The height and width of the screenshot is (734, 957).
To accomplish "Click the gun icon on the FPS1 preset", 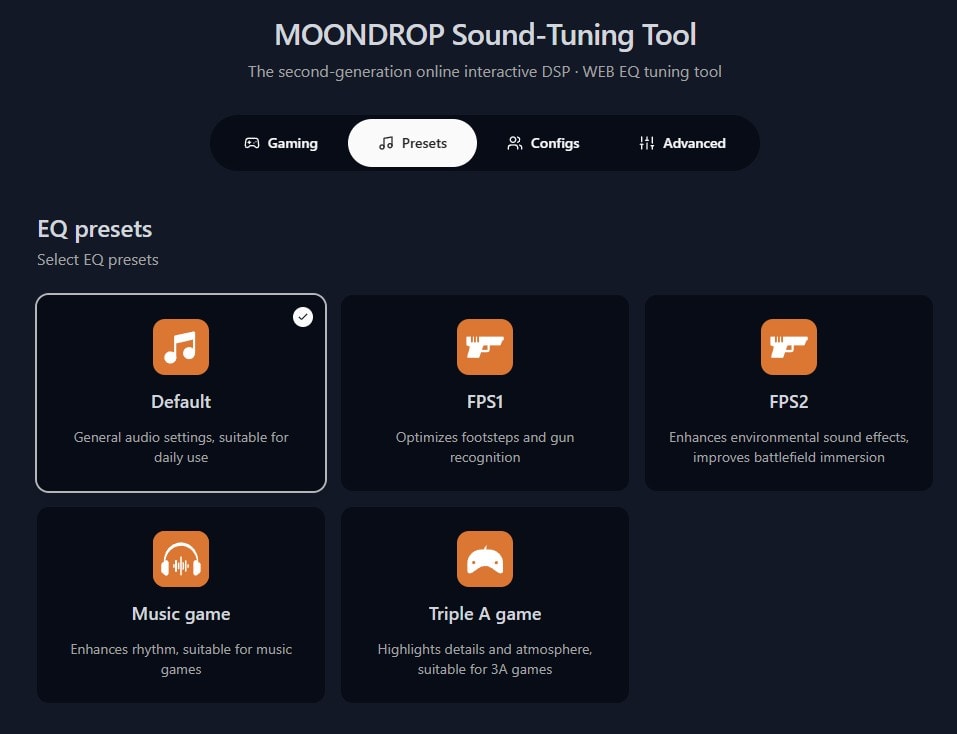I will [485, 347].
